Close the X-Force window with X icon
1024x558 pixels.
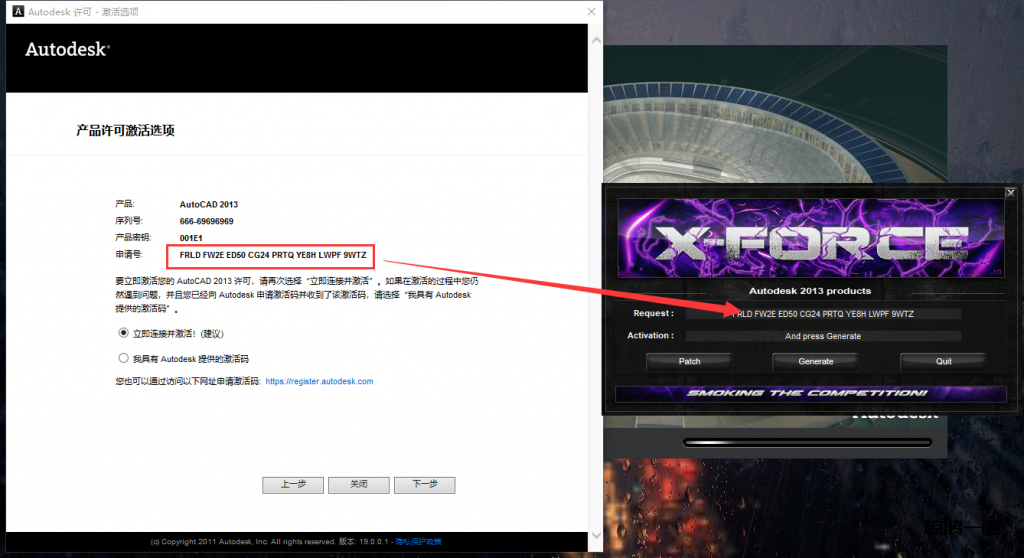point(1010,192)
